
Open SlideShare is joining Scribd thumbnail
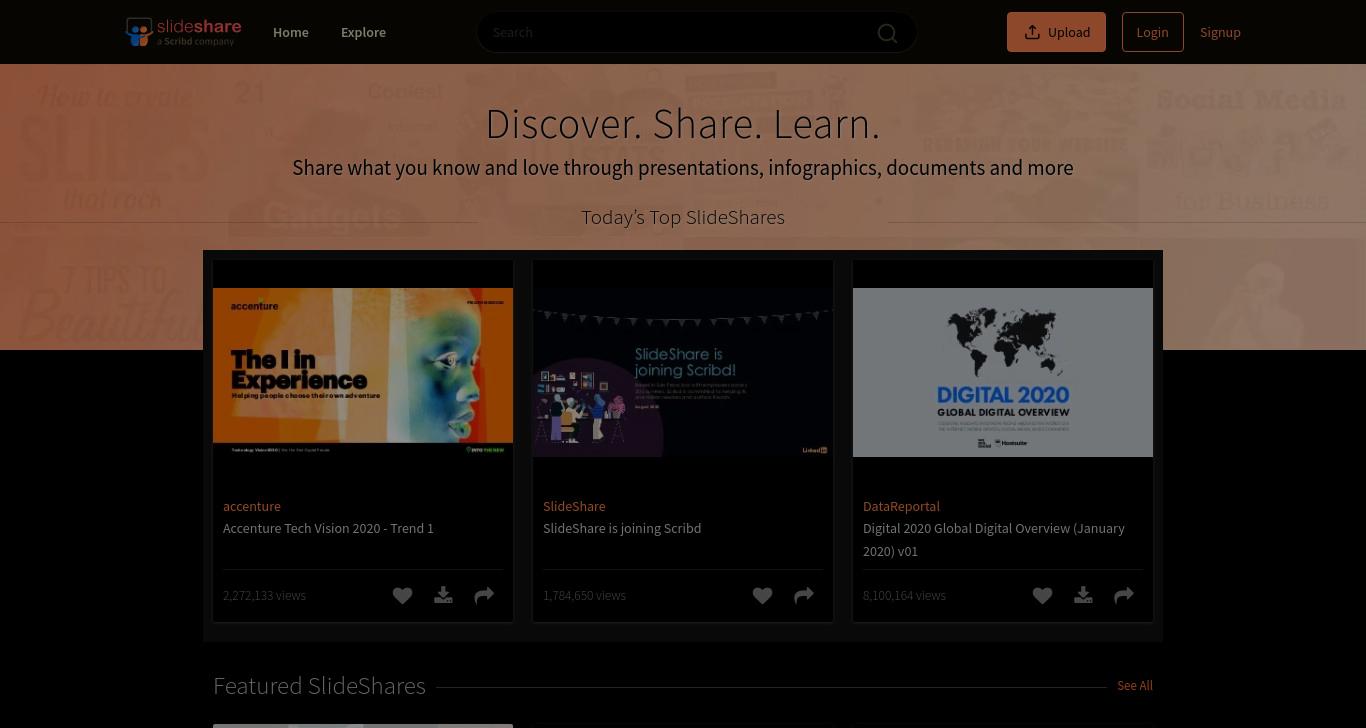coord(683,372)
